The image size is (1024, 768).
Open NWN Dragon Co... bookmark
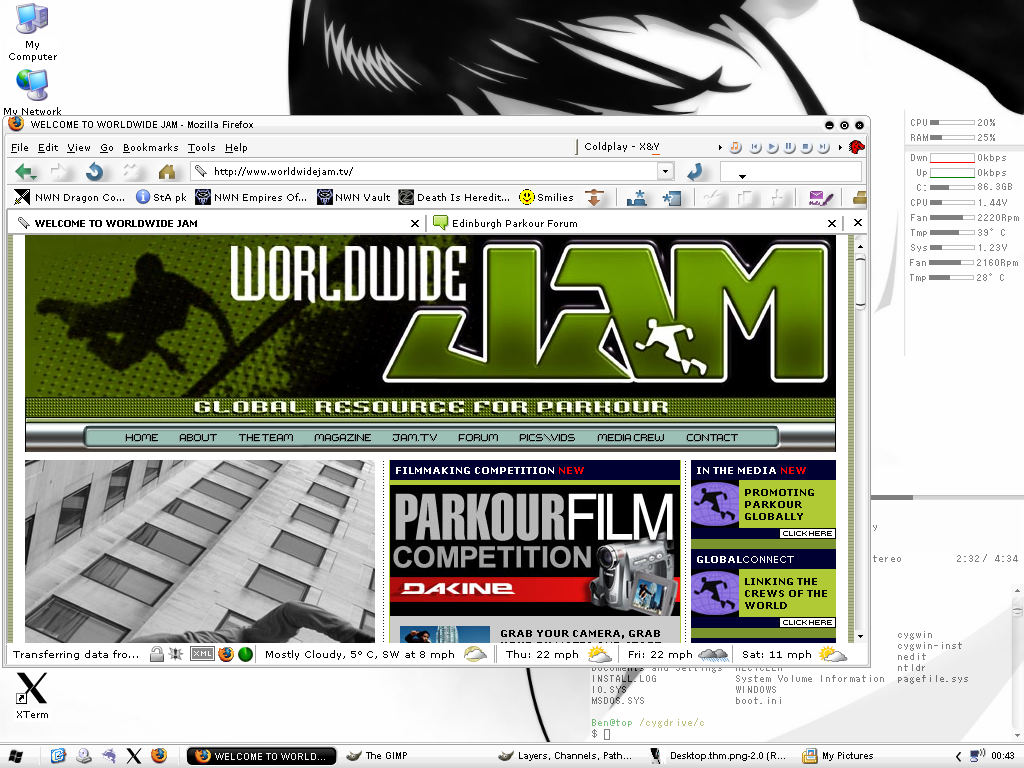(x=69, y=197)
